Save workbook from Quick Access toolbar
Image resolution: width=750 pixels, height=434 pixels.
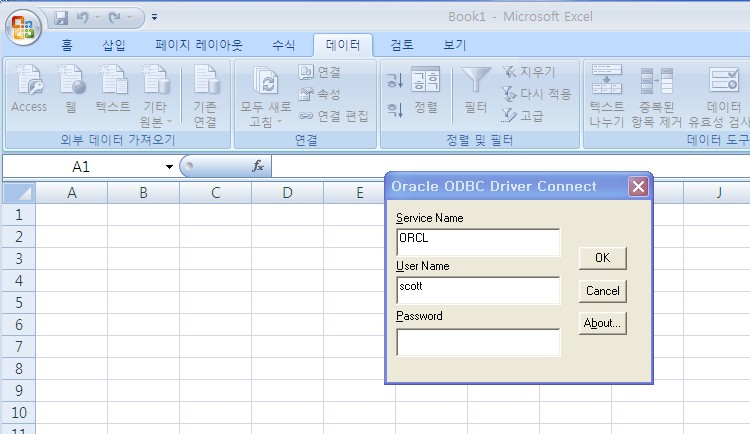click(x=61, y=18)
